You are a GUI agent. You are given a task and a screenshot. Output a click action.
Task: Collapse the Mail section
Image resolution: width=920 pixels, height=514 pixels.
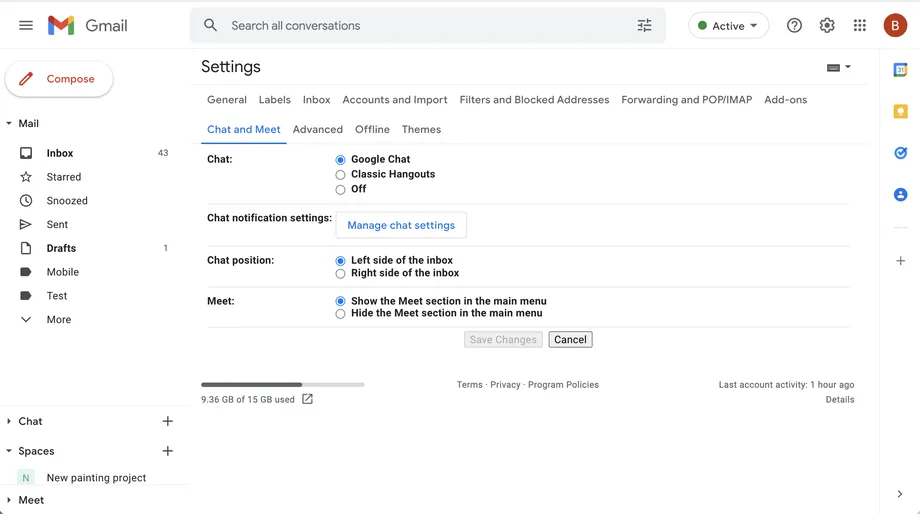(x=9, y=123)
